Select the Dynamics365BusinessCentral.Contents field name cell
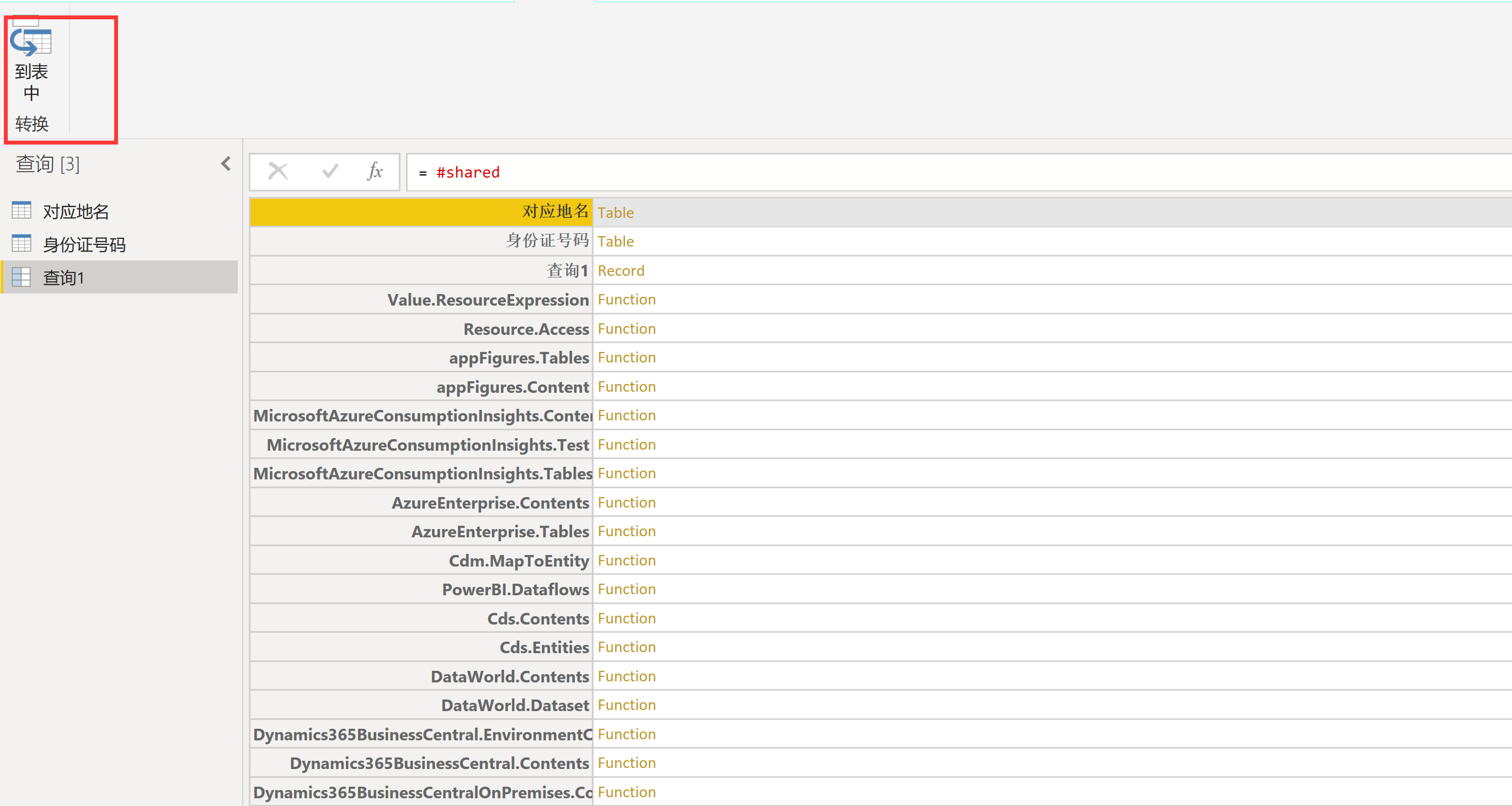Viewport: 1512px width, 806px height. [x=421, y=763]
